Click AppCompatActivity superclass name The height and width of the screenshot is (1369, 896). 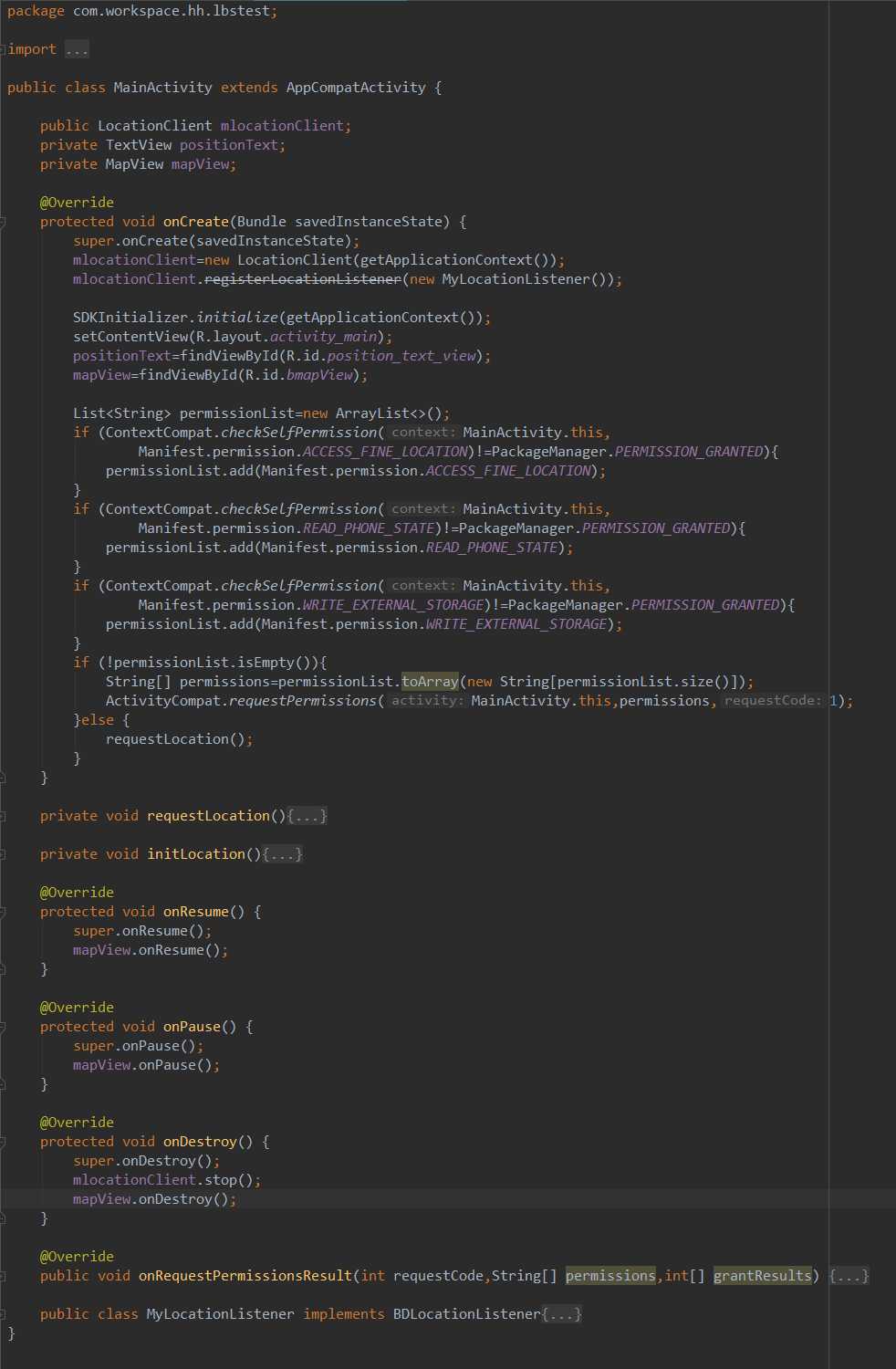[356, 88]
